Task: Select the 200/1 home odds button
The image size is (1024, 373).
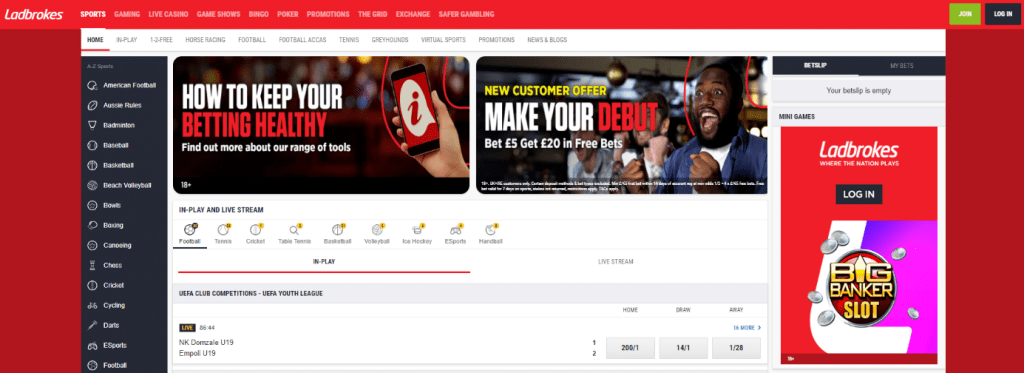Action: (x=630, y=348)
